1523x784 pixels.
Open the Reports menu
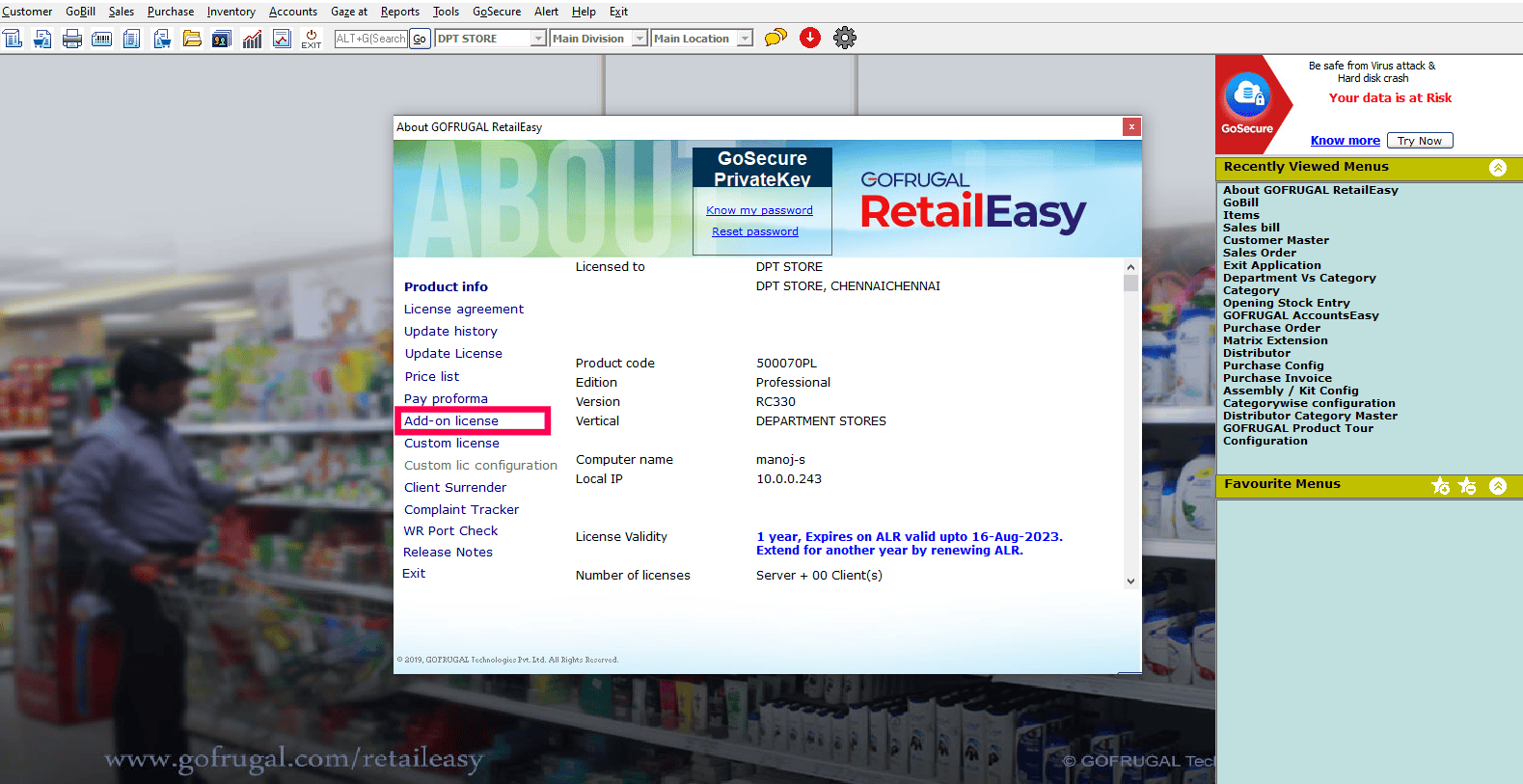pyautogui.click(x=400, y=12)
